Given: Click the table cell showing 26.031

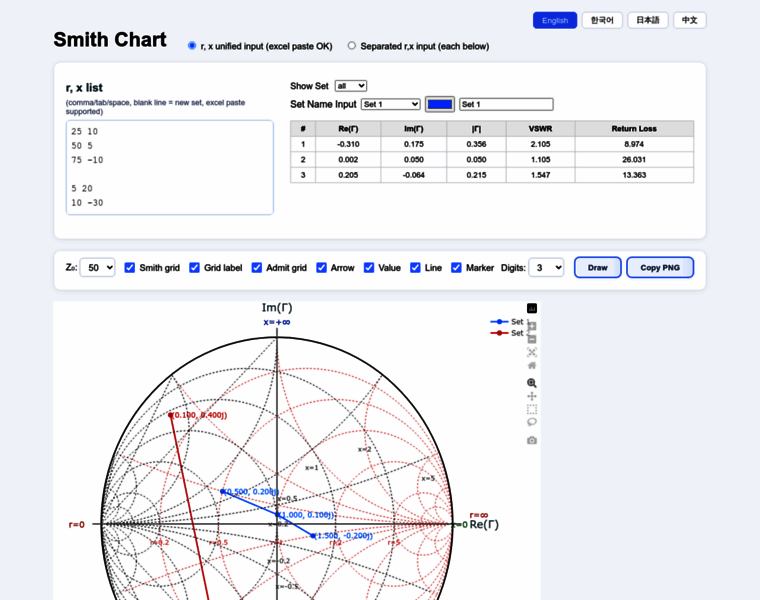Looking at the screenshot, I should (634, 159).
